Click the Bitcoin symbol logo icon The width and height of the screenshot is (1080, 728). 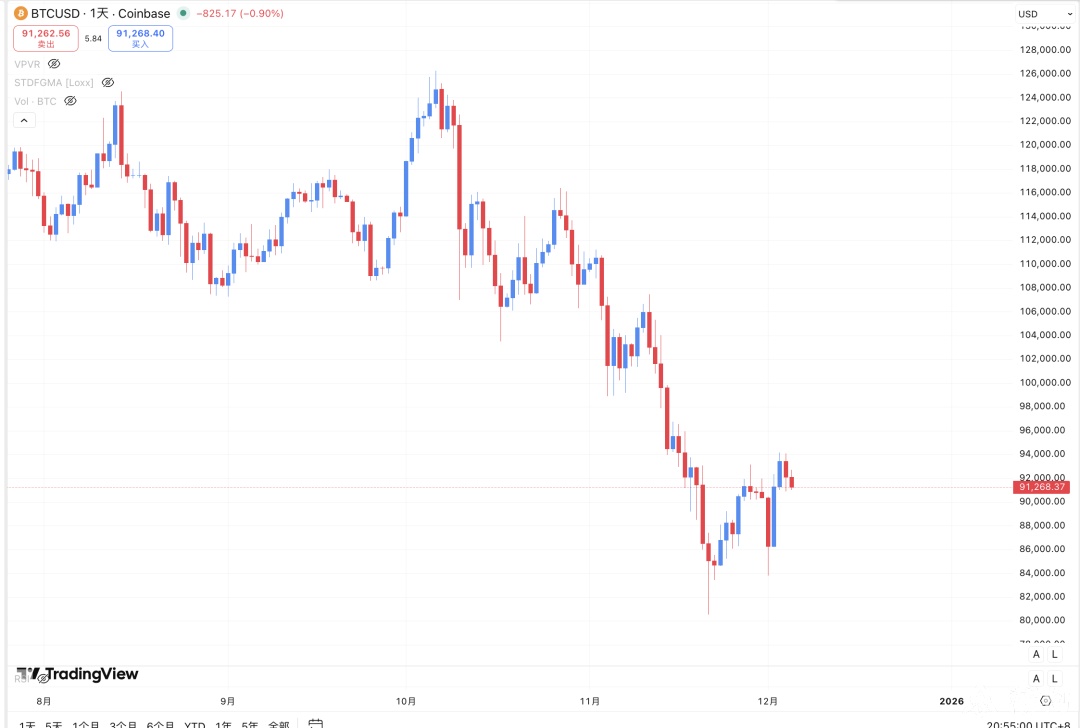point(19,14)
